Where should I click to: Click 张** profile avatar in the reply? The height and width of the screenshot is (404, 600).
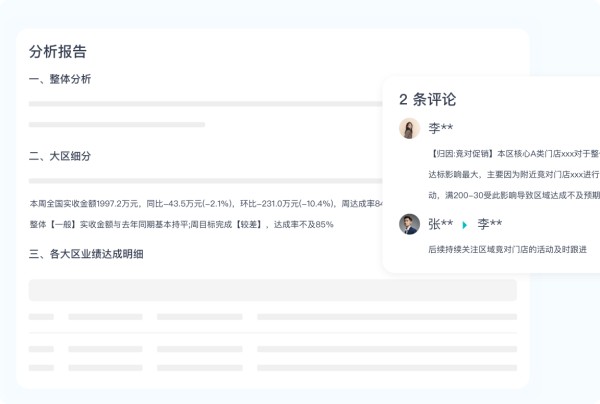tap(409, 224)
